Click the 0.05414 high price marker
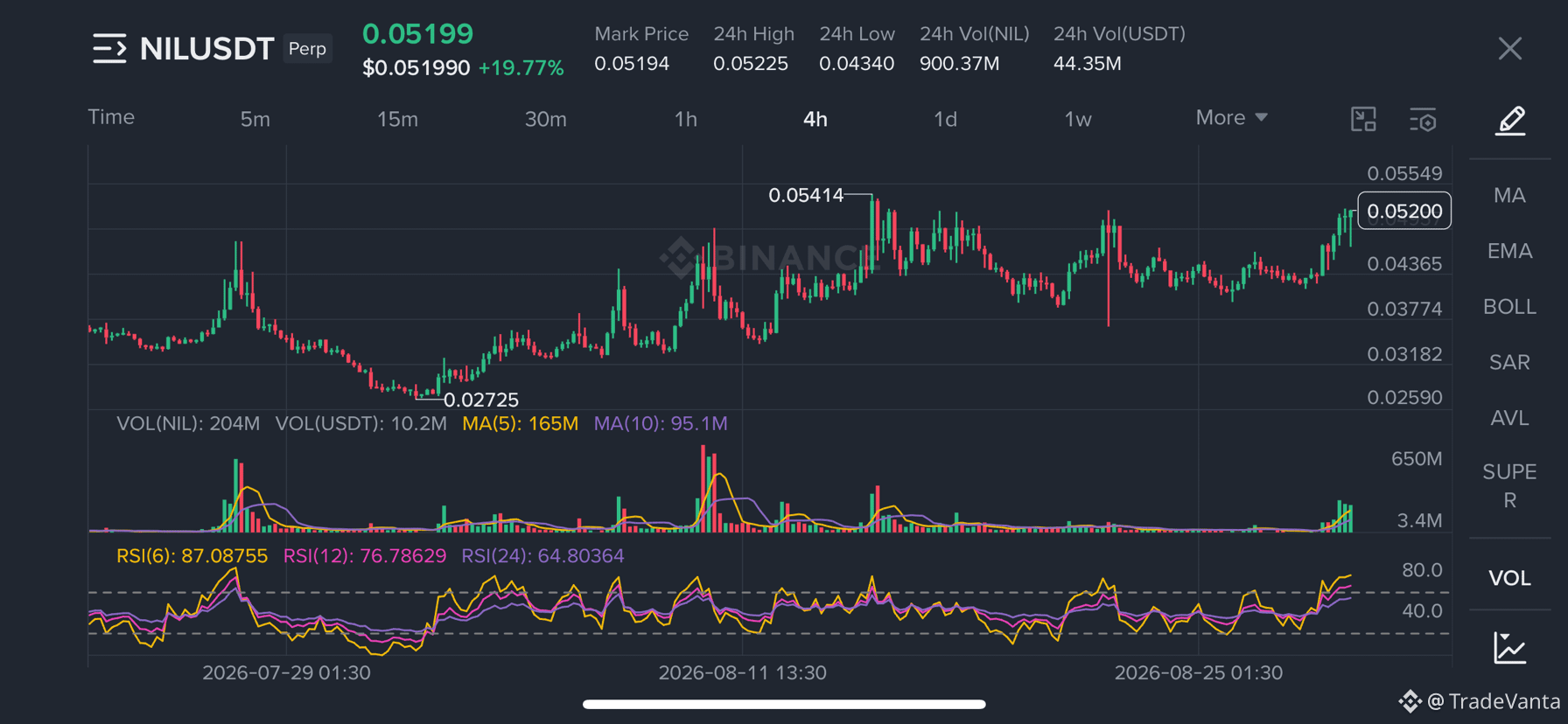This screenshot has height=724, width=1568. (x=806, y=195)
